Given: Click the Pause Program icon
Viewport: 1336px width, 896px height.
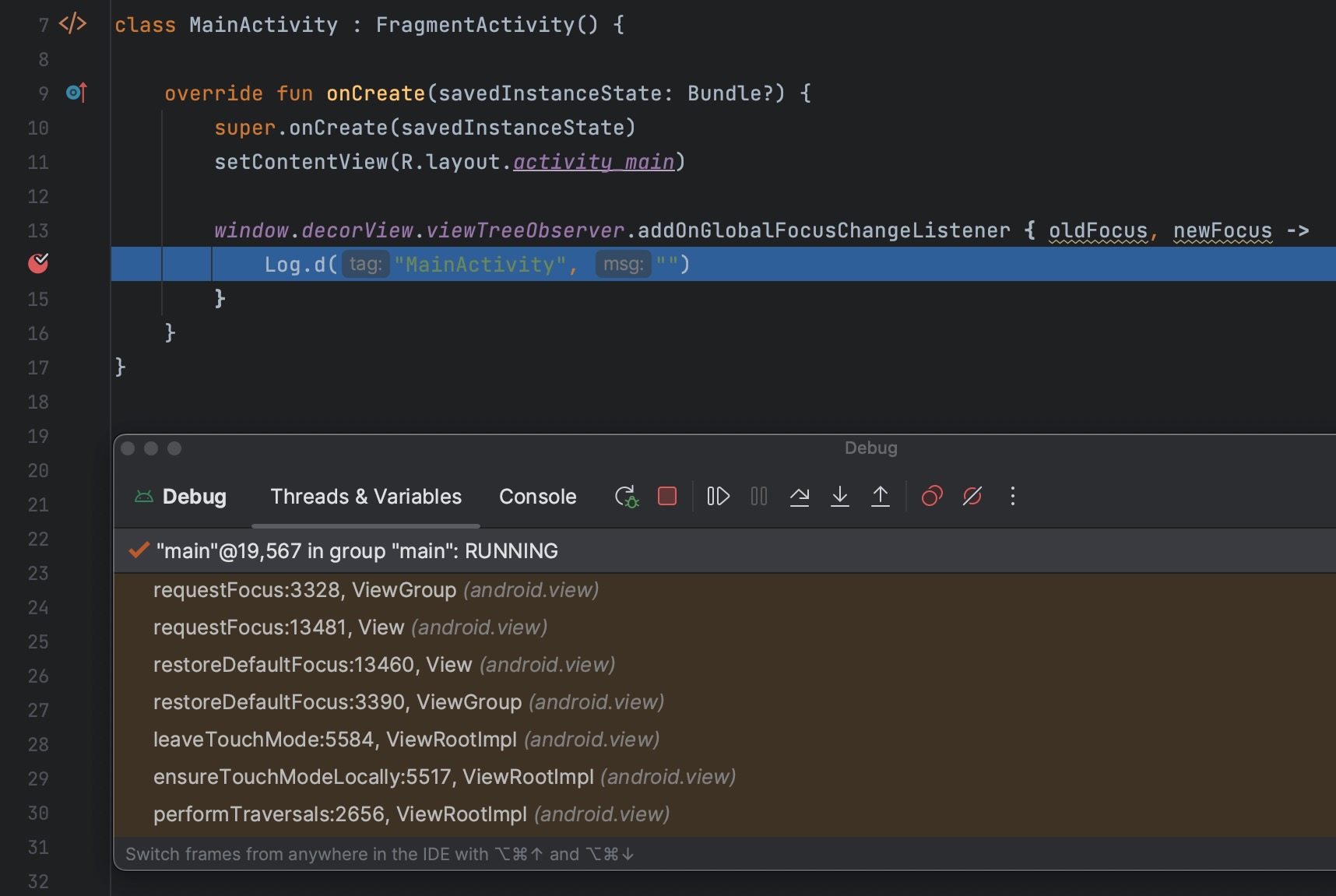Looking at the screenshot, I should point(759,497).
